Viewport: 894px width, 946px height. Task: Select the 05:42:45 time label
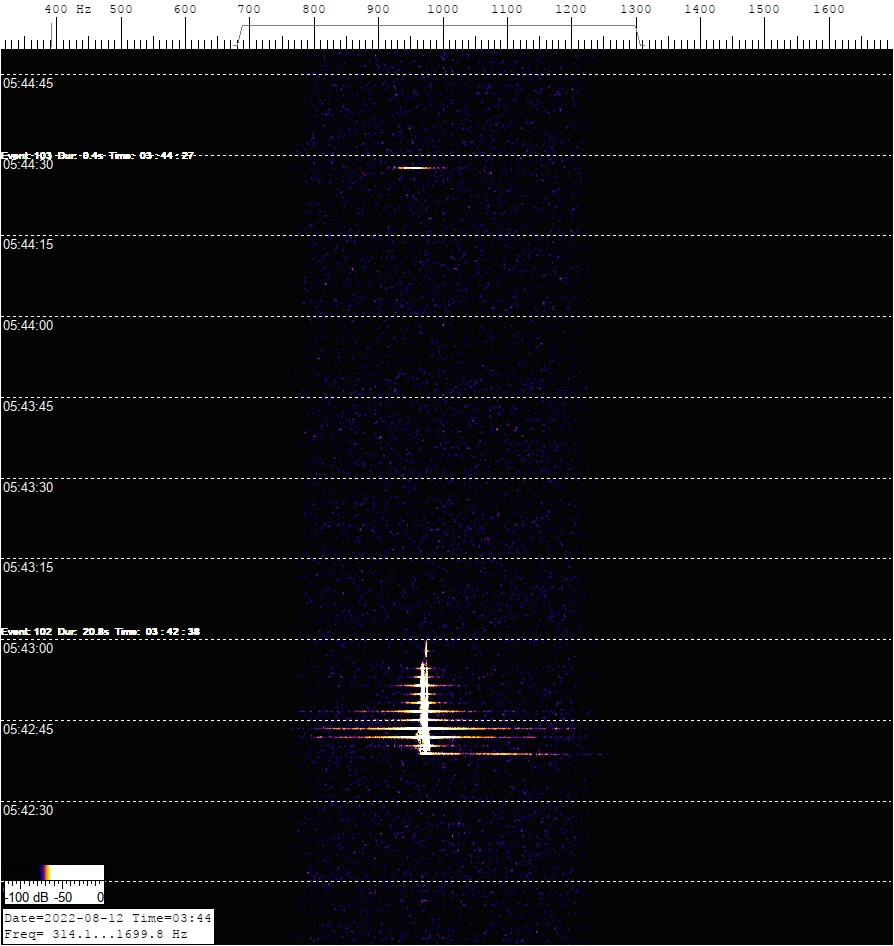coord(28,729)
